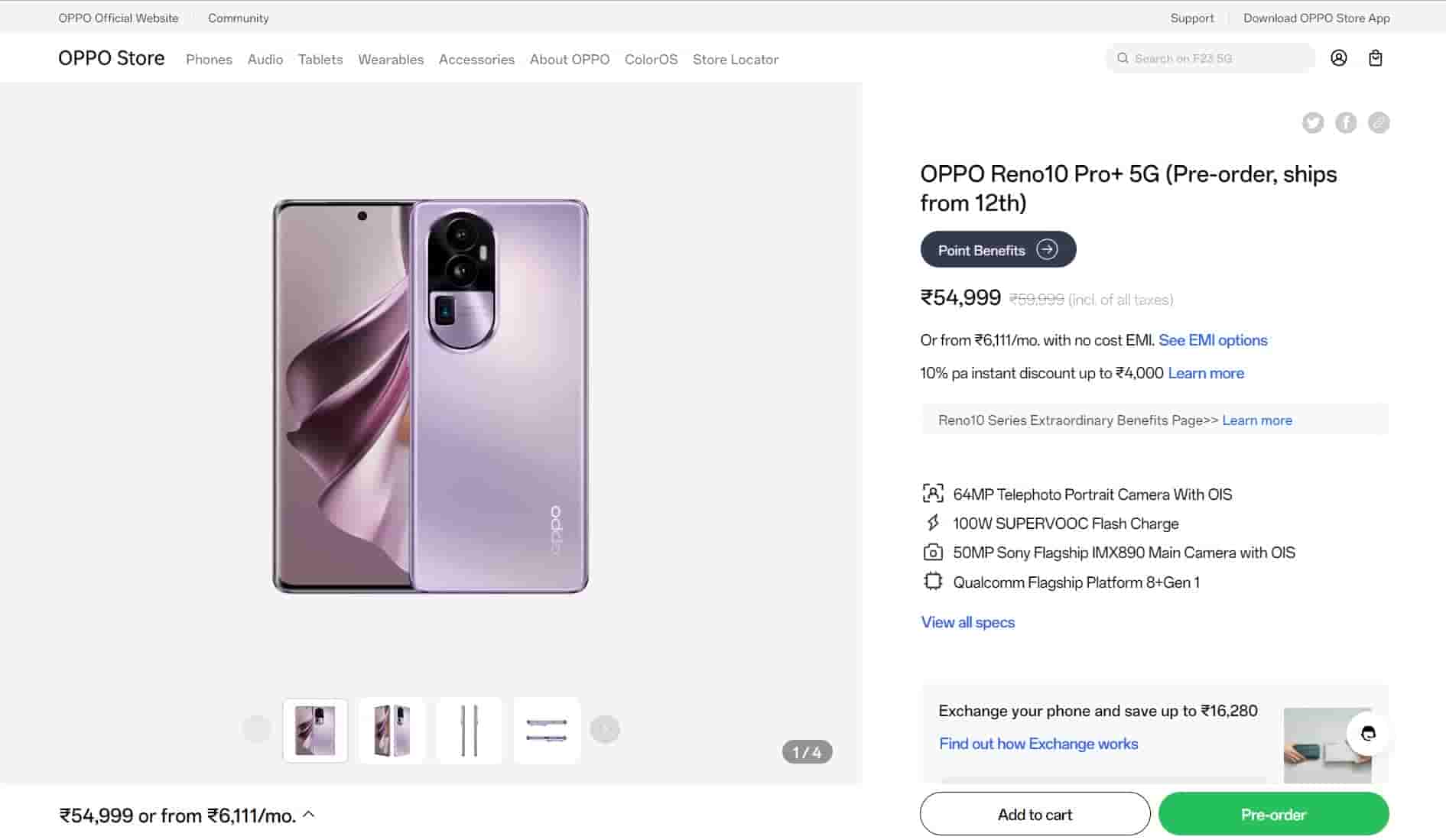The image size is (1446, 840).
Task: Open the Phones menu
Action: tap(209, 60)
